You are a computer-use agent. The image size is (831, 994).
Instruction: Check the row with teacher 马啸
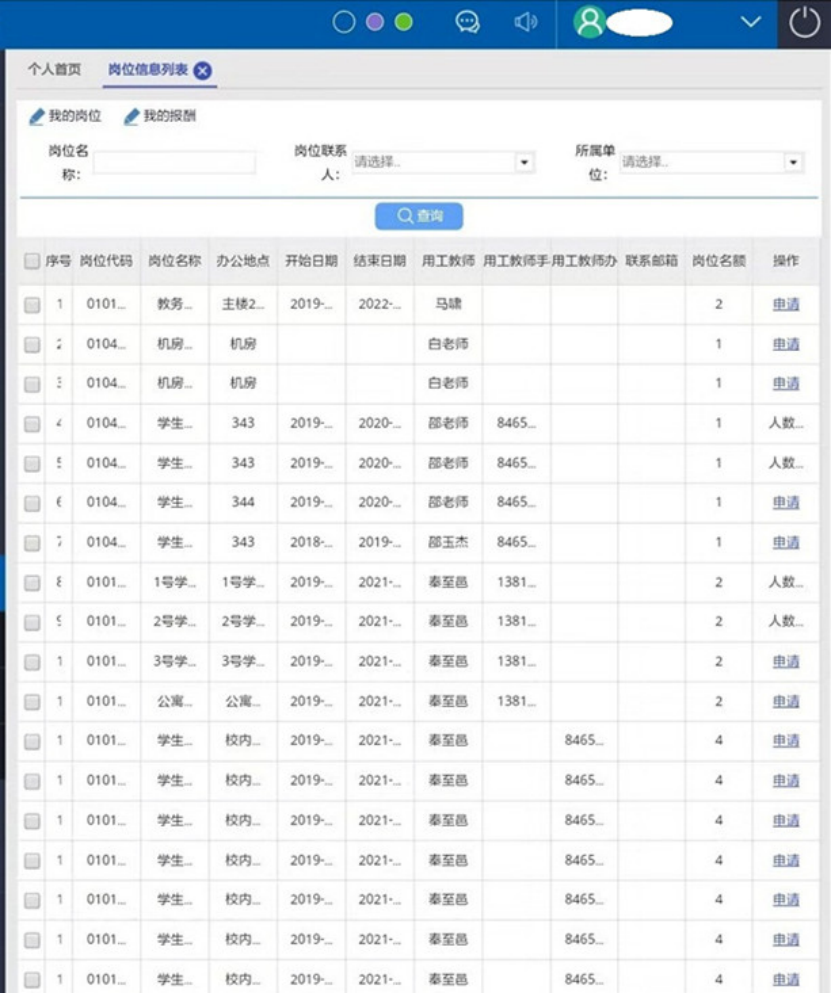tap(32, 304)
